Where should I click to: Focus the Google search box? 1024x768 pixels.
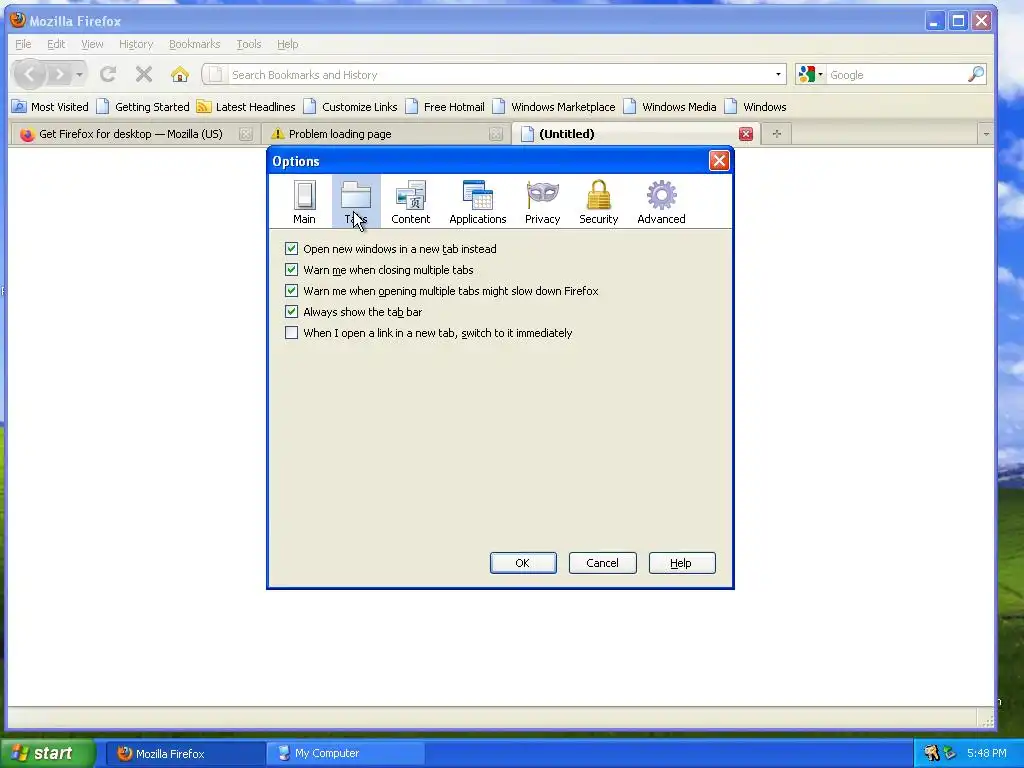click(x=896, y=74)
